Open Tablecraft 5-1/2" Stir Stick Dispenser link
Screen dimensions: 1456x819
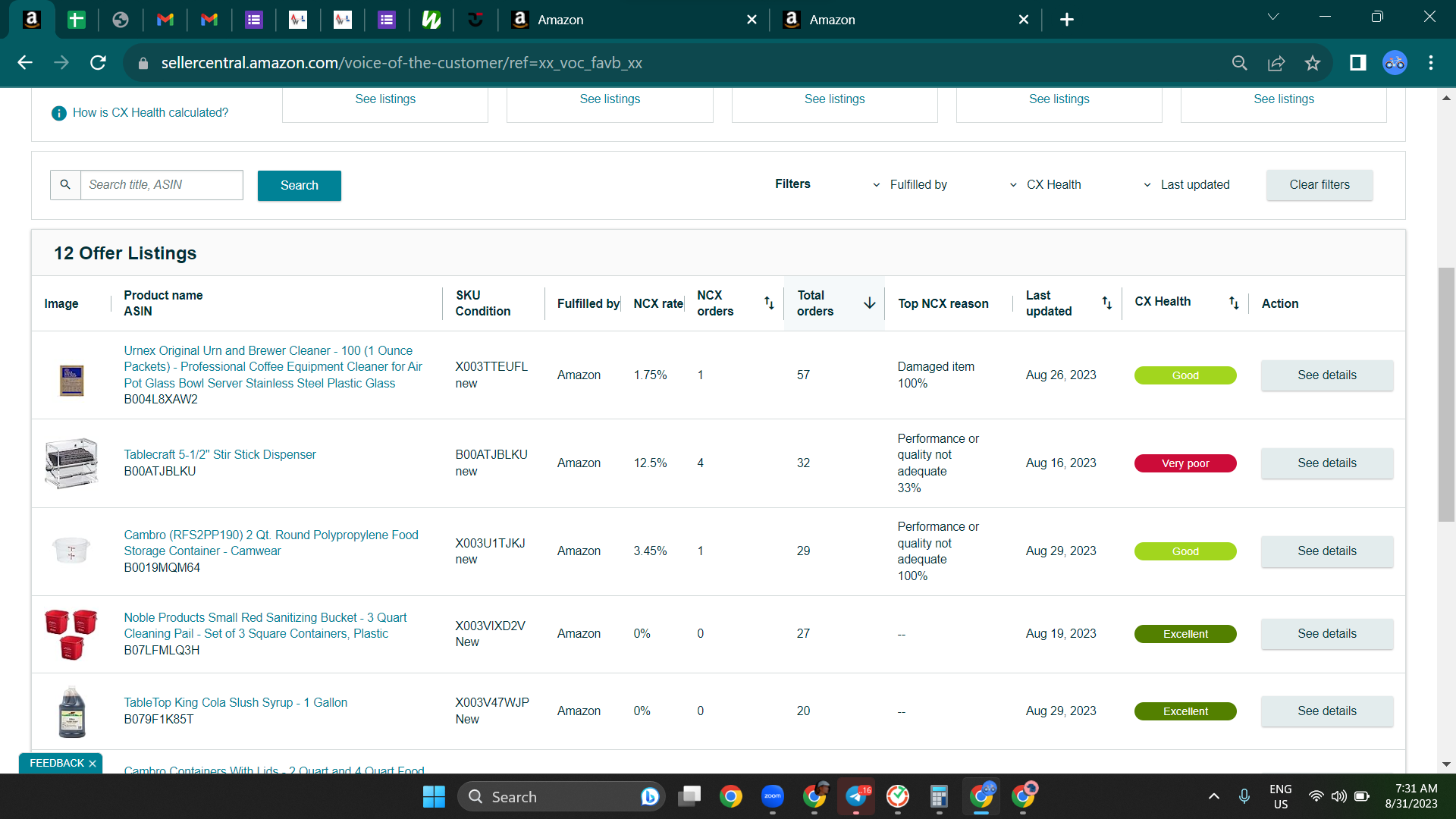[x=220, y=455]
